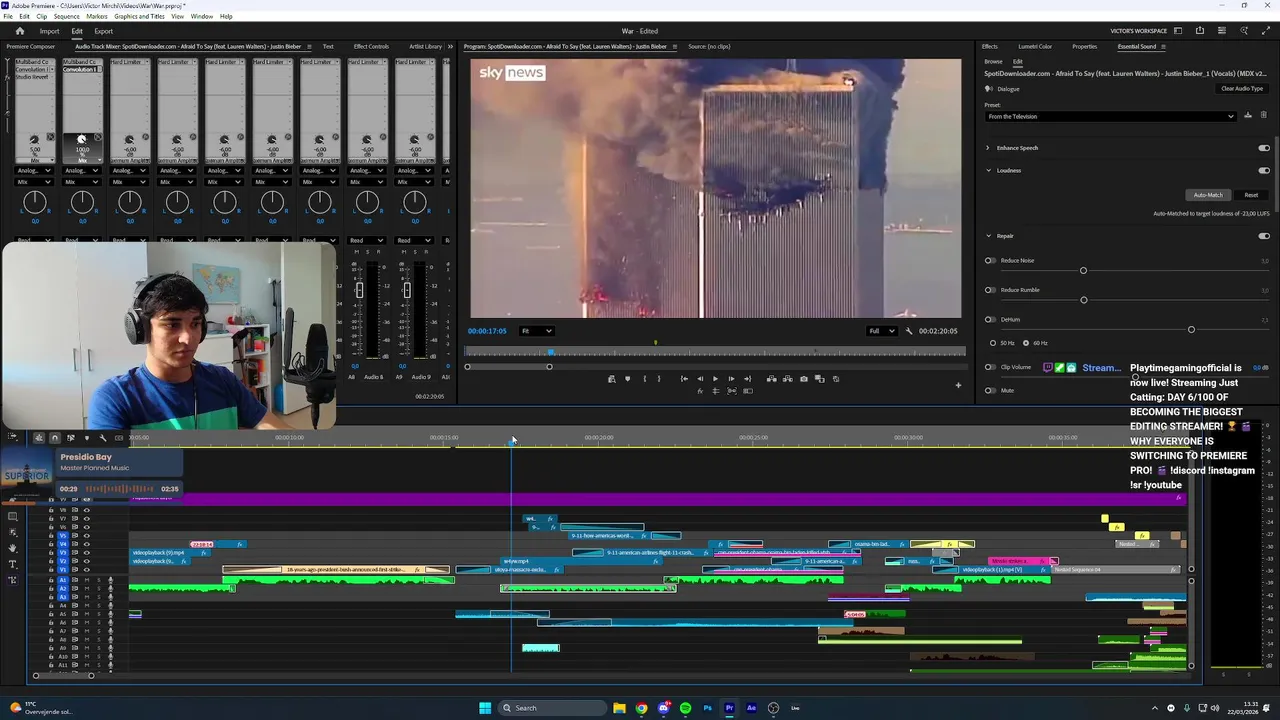Step back one frame in Program monitor
Screen dimensions: 1280x720
click(700, 379)
